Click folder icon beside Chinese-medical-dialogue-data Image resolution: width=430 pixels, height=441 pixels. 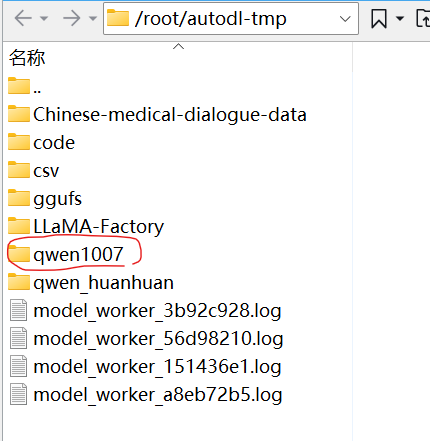tap(19, 114)
